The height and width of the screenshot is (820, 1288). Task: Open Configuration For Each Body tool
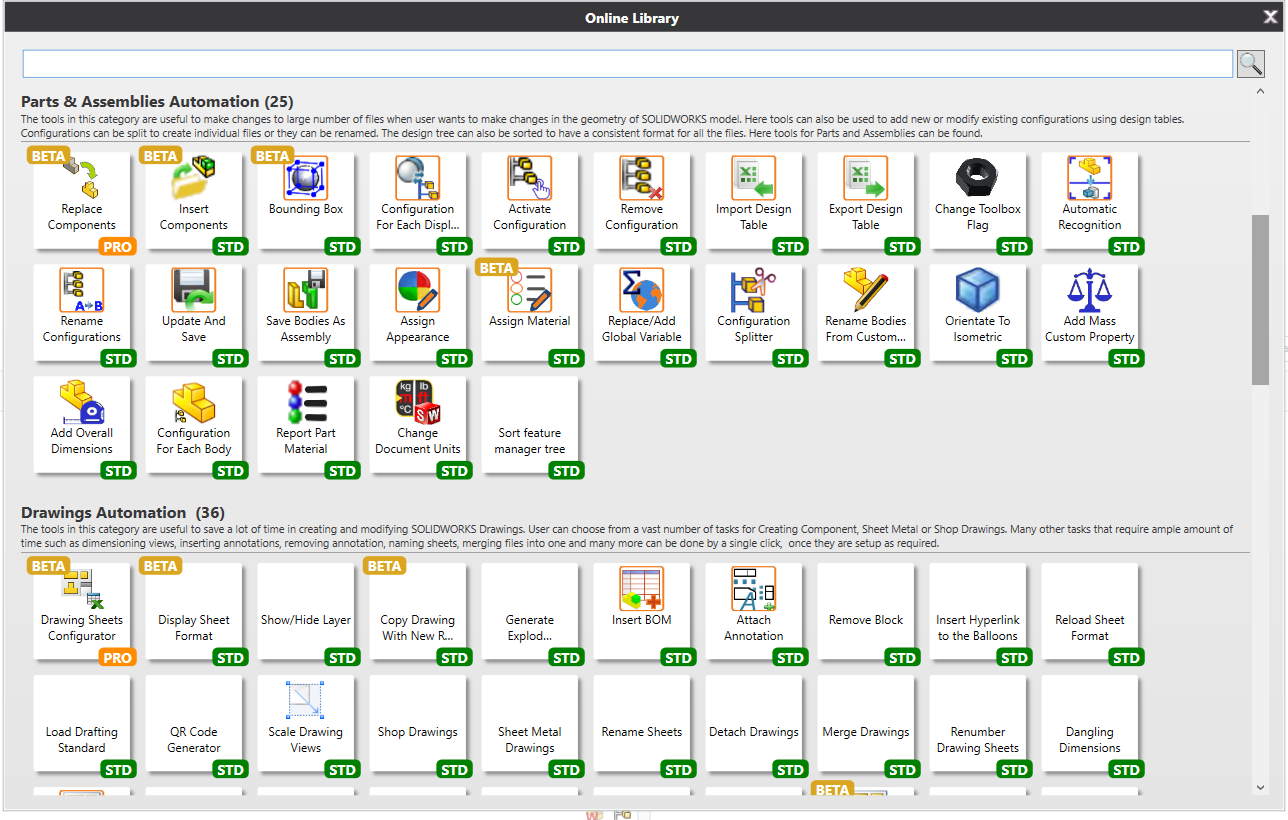coord(194,425)
